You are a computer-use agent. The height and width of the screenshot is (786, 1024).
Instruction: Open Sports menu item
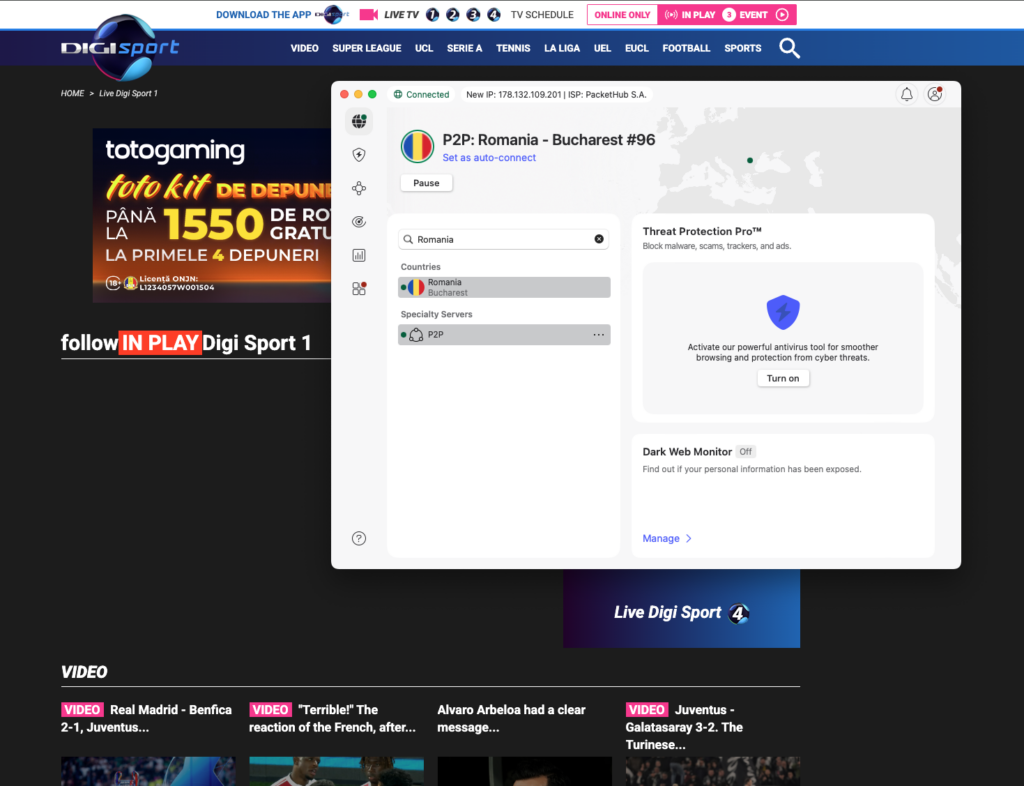[743, 48]
